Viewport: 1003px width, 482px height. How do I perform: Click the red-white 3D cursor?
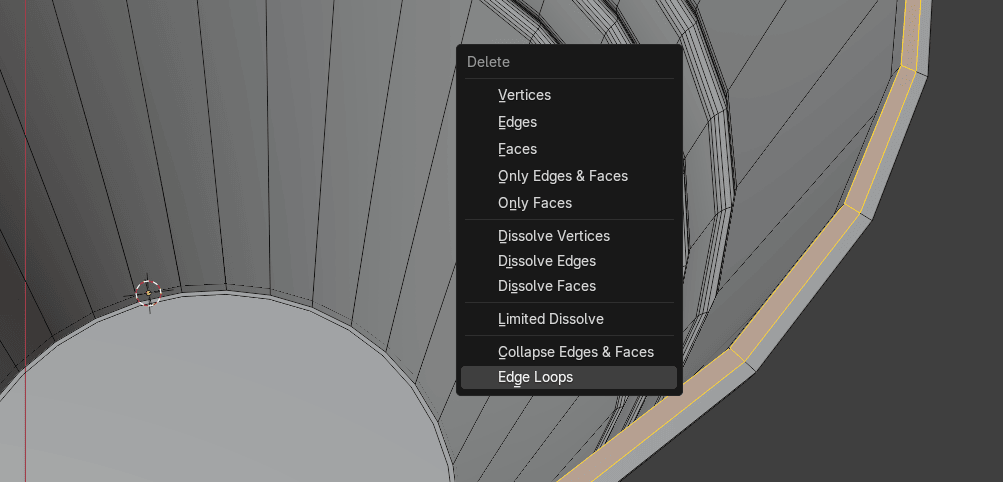[x=148, y=292]
